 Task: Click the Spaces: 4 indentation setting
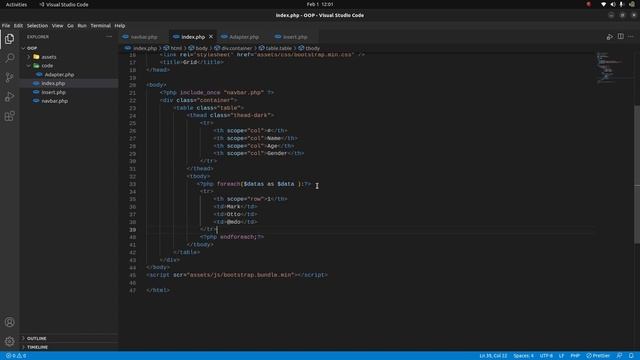click(x=523, y=356)
